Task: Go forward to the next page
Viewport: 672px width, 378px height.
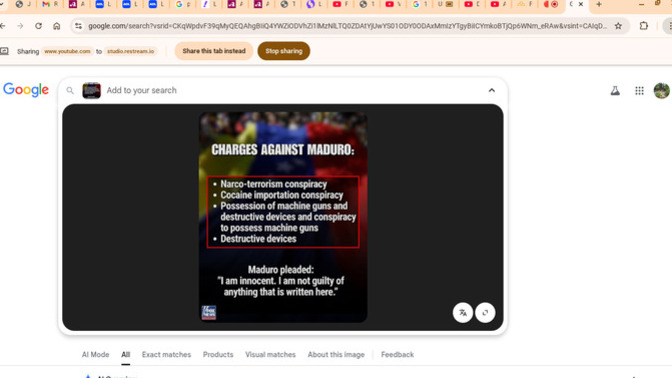Action: [x=20, y=26]
